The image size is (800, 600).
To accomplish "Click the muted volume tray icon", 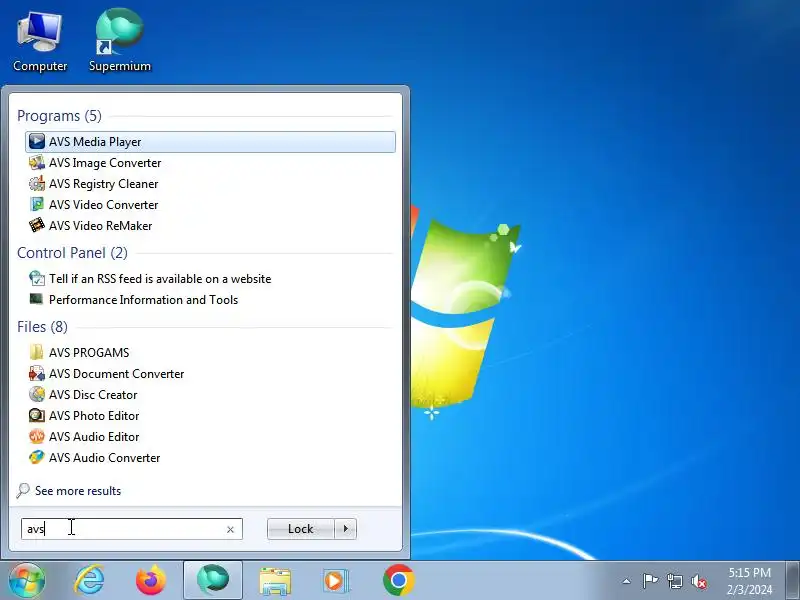I will coord(699,581).
